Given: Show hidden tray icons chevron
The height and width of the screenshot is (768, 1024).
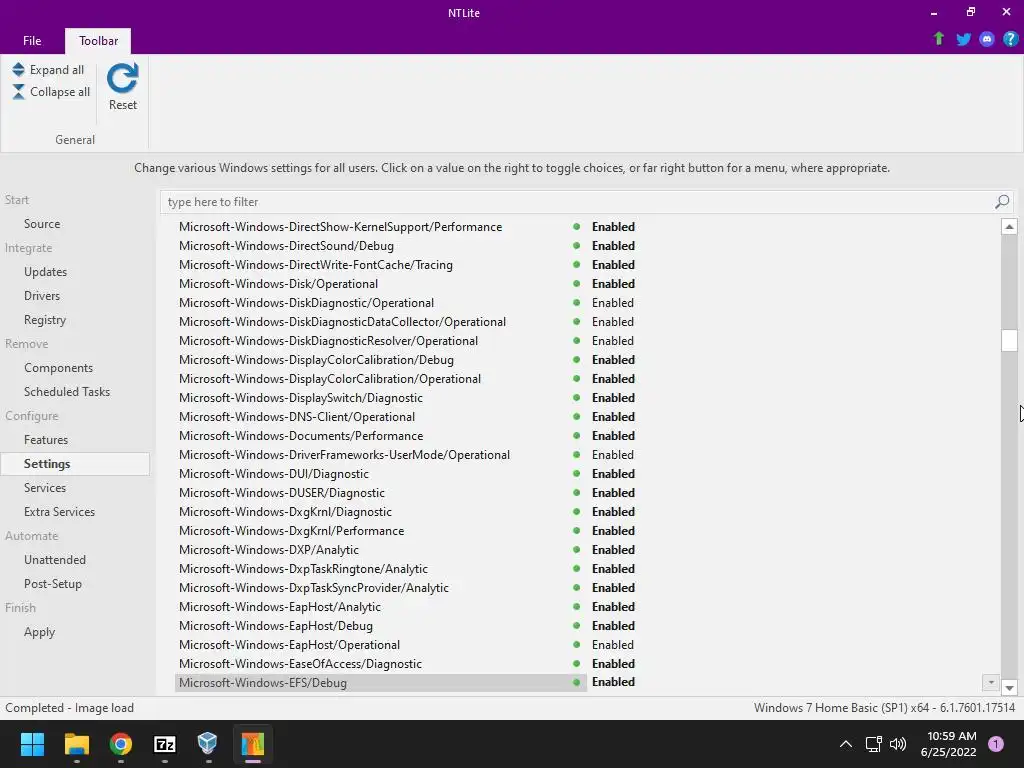Looking at the screenshot, I should (x=846, y=744).
